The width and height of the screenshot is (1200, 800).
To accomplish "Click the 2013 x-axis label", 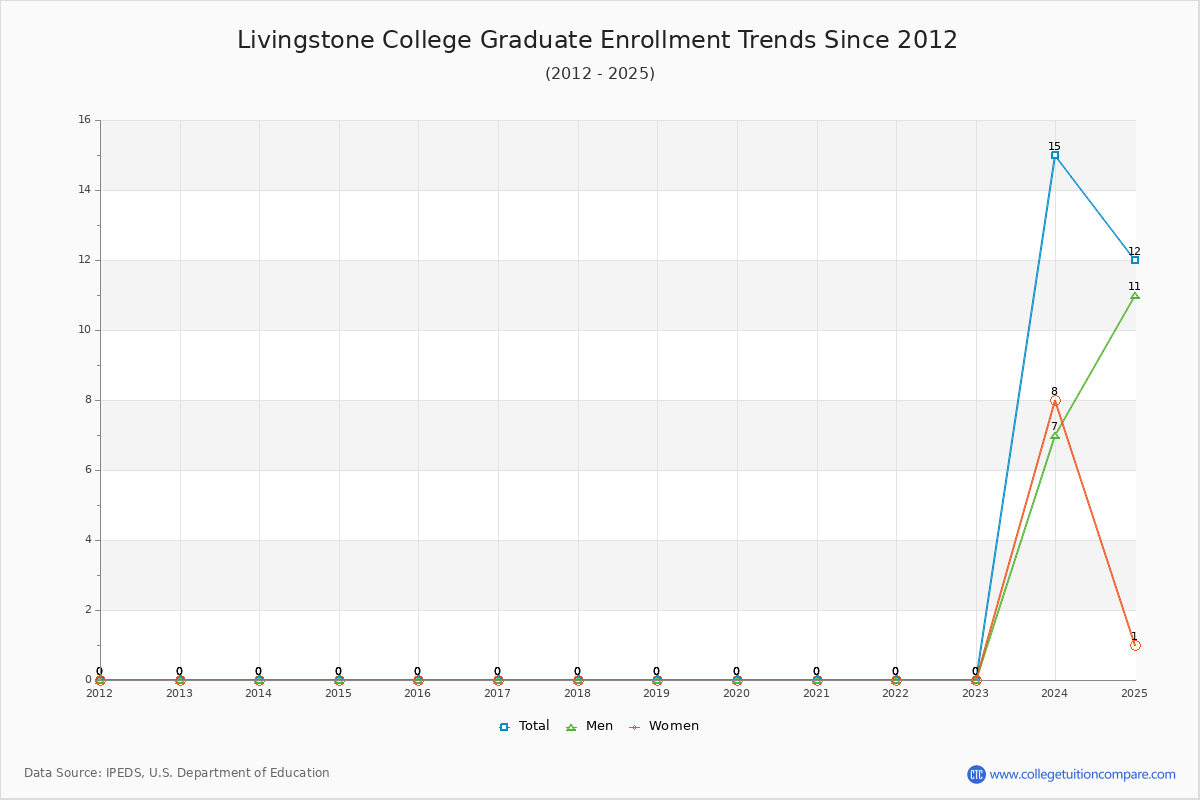I will pyautogui.click(x=180, y=692).
